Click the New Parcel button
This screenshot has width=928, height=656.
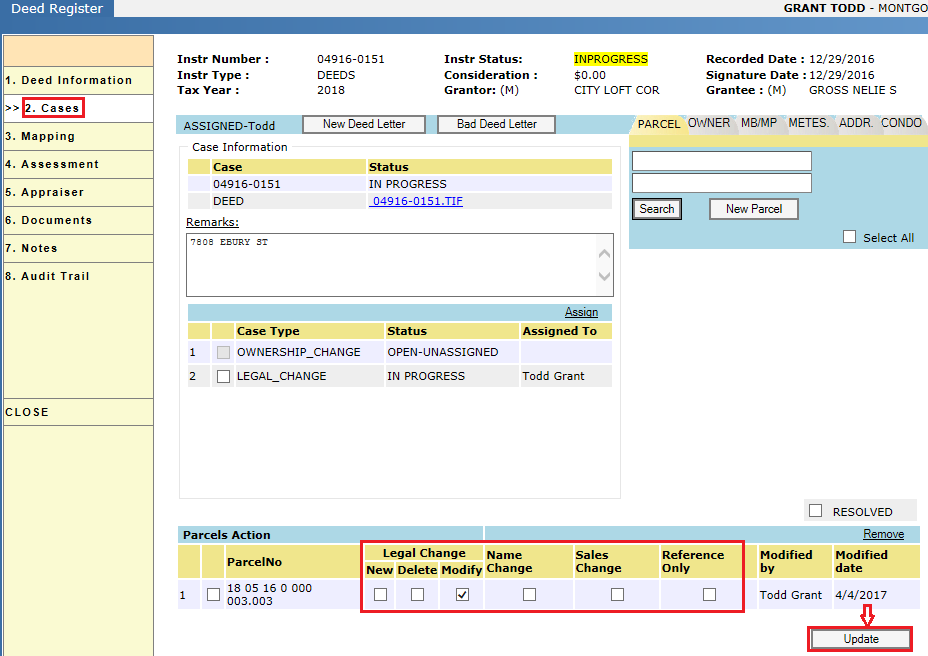[x=754, y=209]
